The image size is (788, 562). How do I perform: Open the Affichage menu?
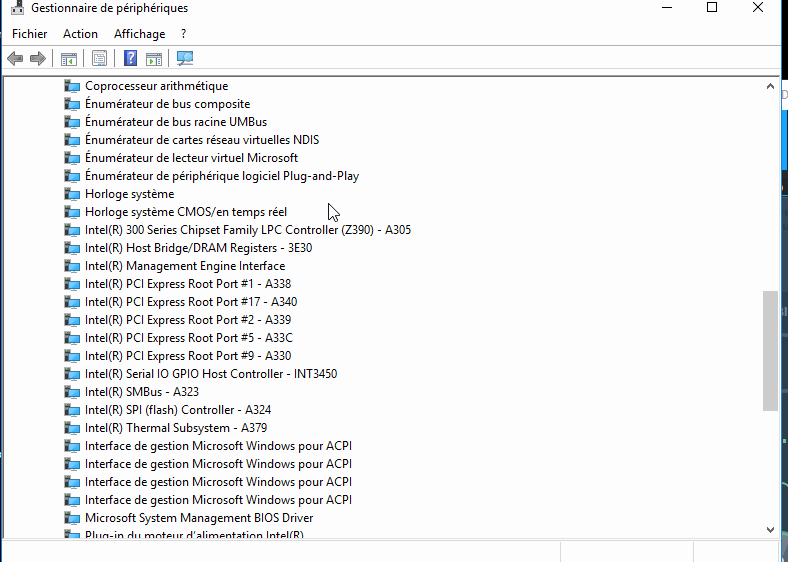[x=140, y=34]
